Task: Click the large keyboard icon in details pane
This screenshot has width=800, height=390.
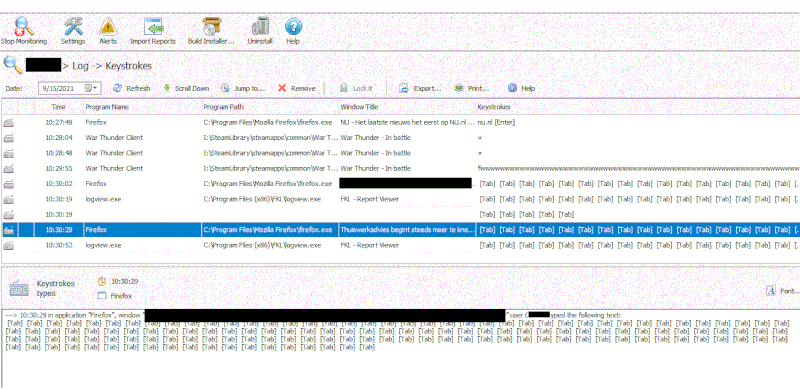Action: (x=19, y=288)
